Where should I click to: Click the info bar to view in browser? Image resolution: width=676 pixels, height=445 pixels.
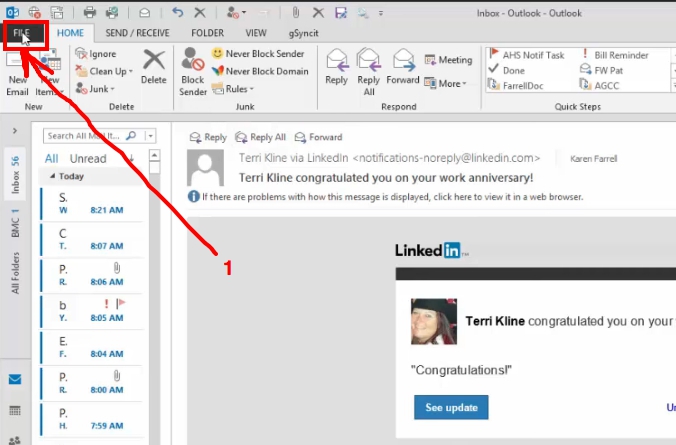point(386,197)
